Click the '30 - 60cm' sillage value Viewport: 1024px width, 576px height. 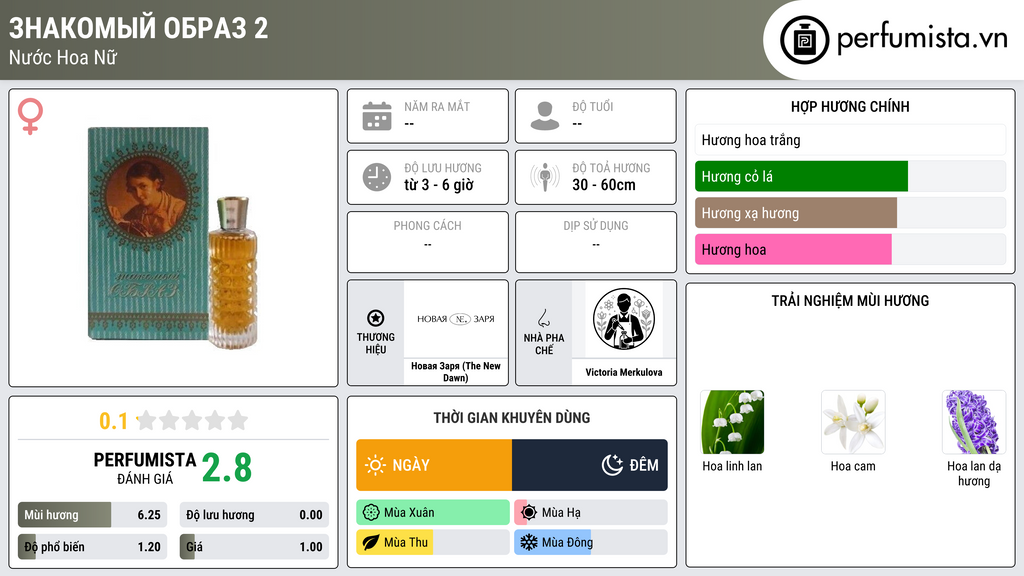tap(604, 185)
